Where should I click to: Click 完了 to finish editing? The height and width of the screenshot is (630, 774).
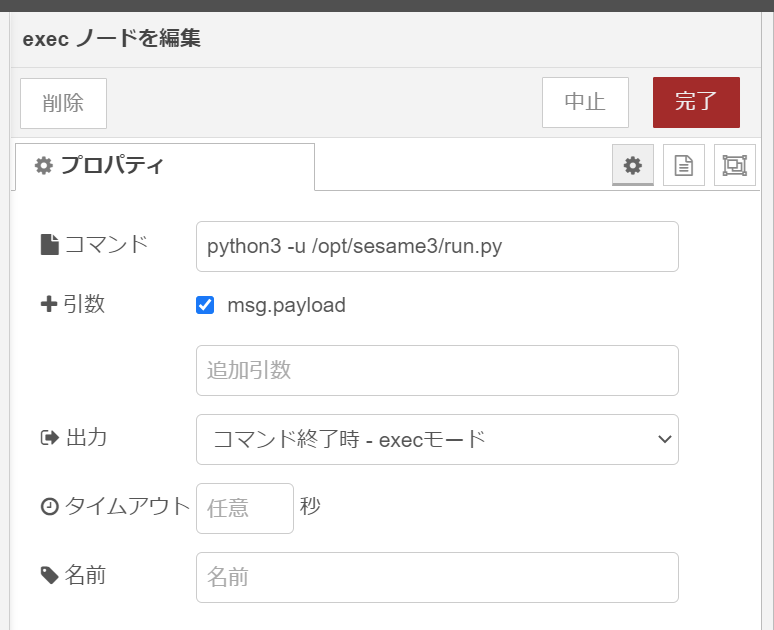tap(696, 102)
